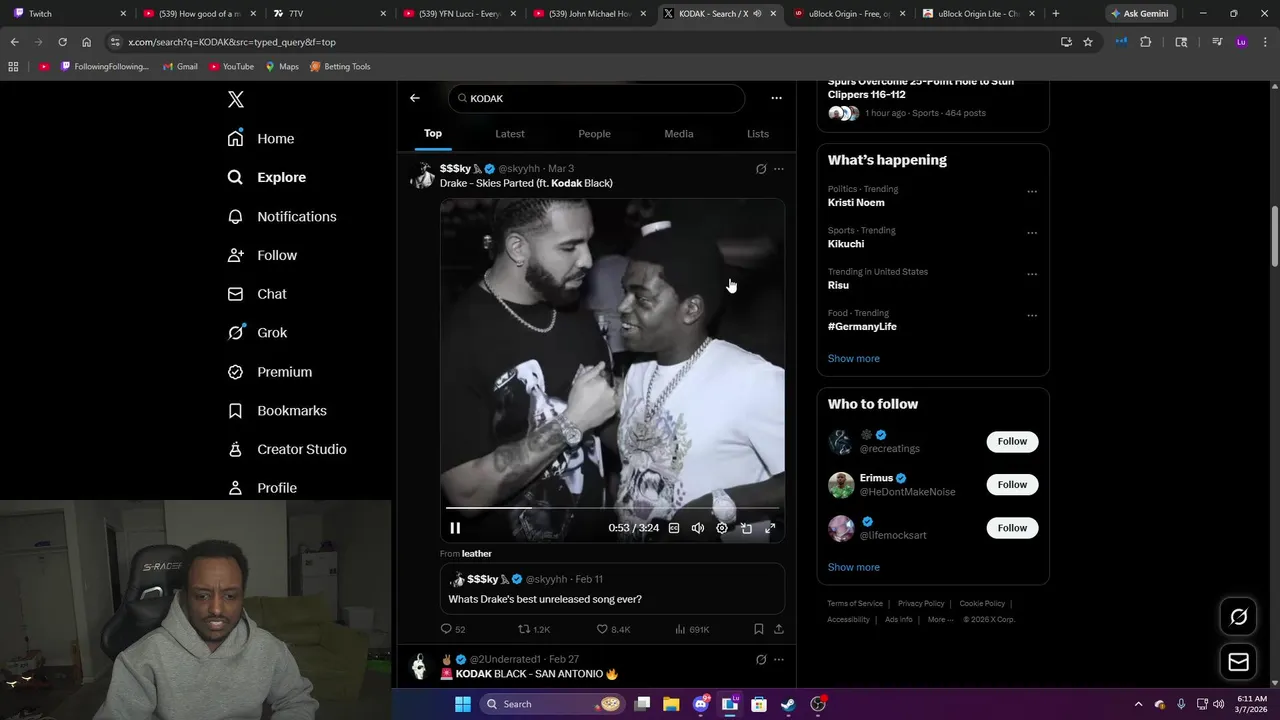Open Steam from the taskbar

[x=788, y=704]
